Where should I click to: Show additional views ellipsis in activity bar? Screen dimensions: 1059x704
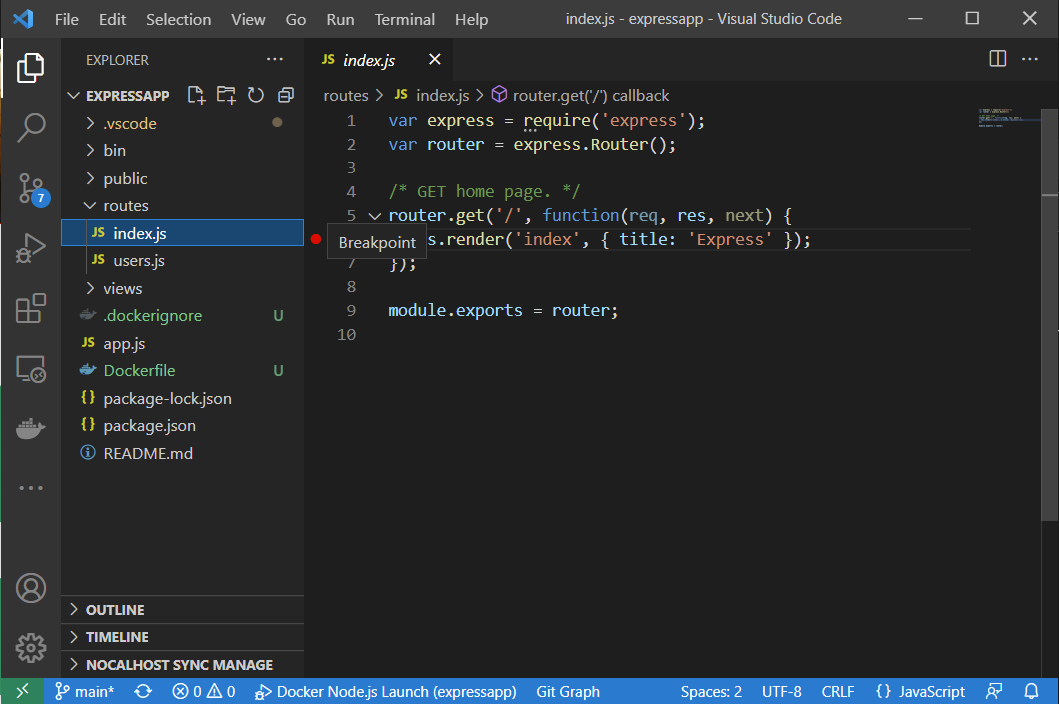click(x=30, y=487)
